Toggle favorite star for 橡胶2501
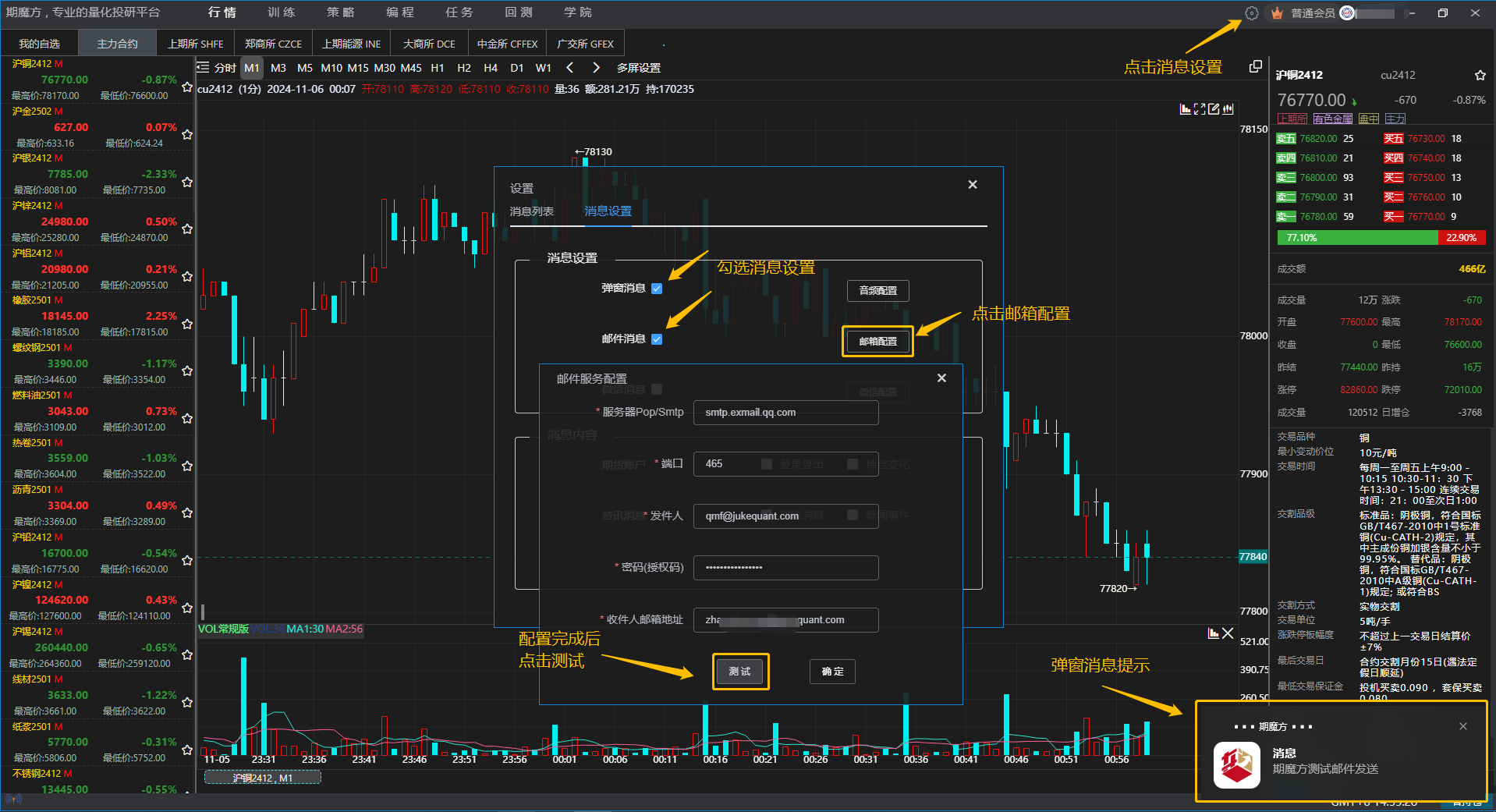 187,324
